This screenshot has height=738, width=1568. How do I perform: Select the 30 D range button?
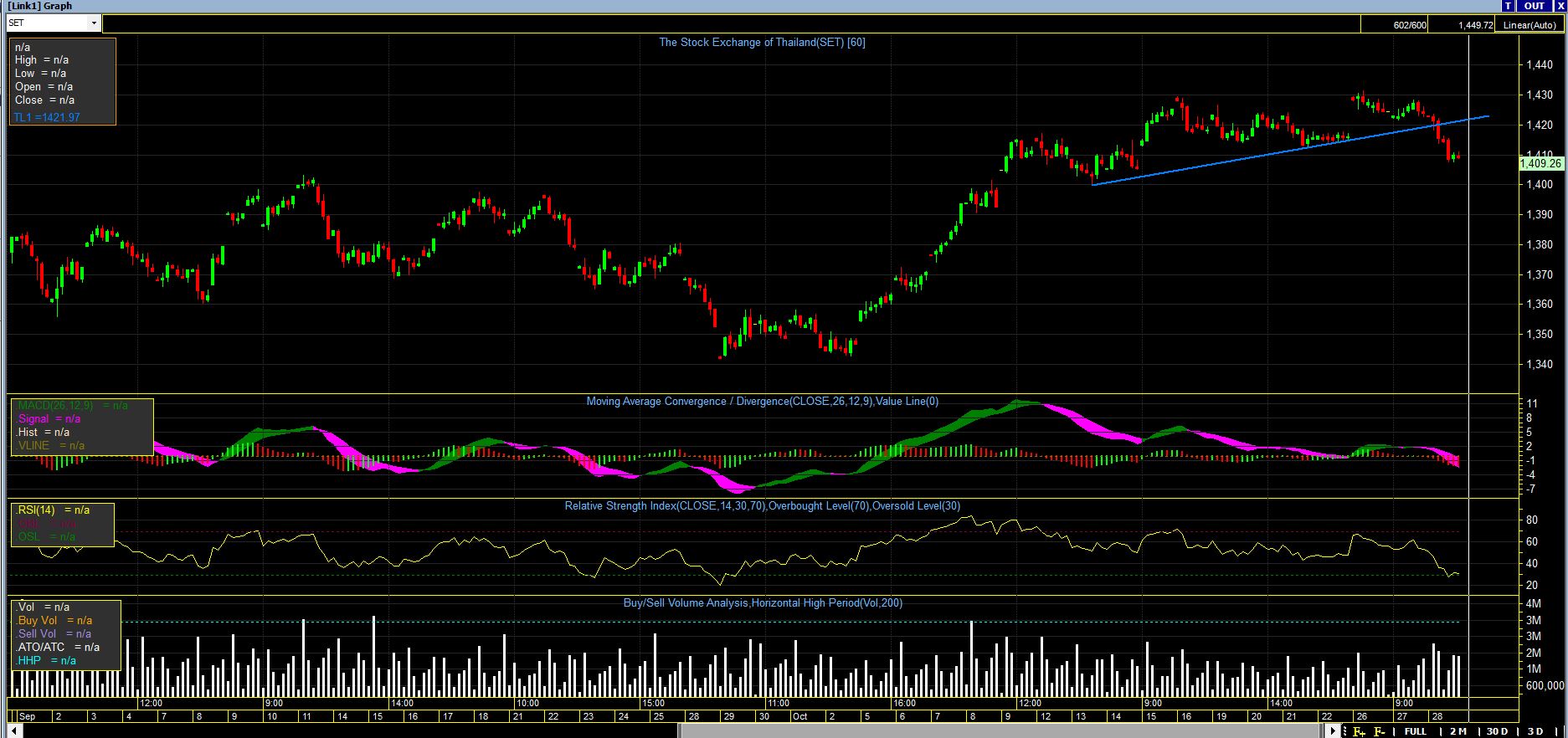coord(1498,731)
